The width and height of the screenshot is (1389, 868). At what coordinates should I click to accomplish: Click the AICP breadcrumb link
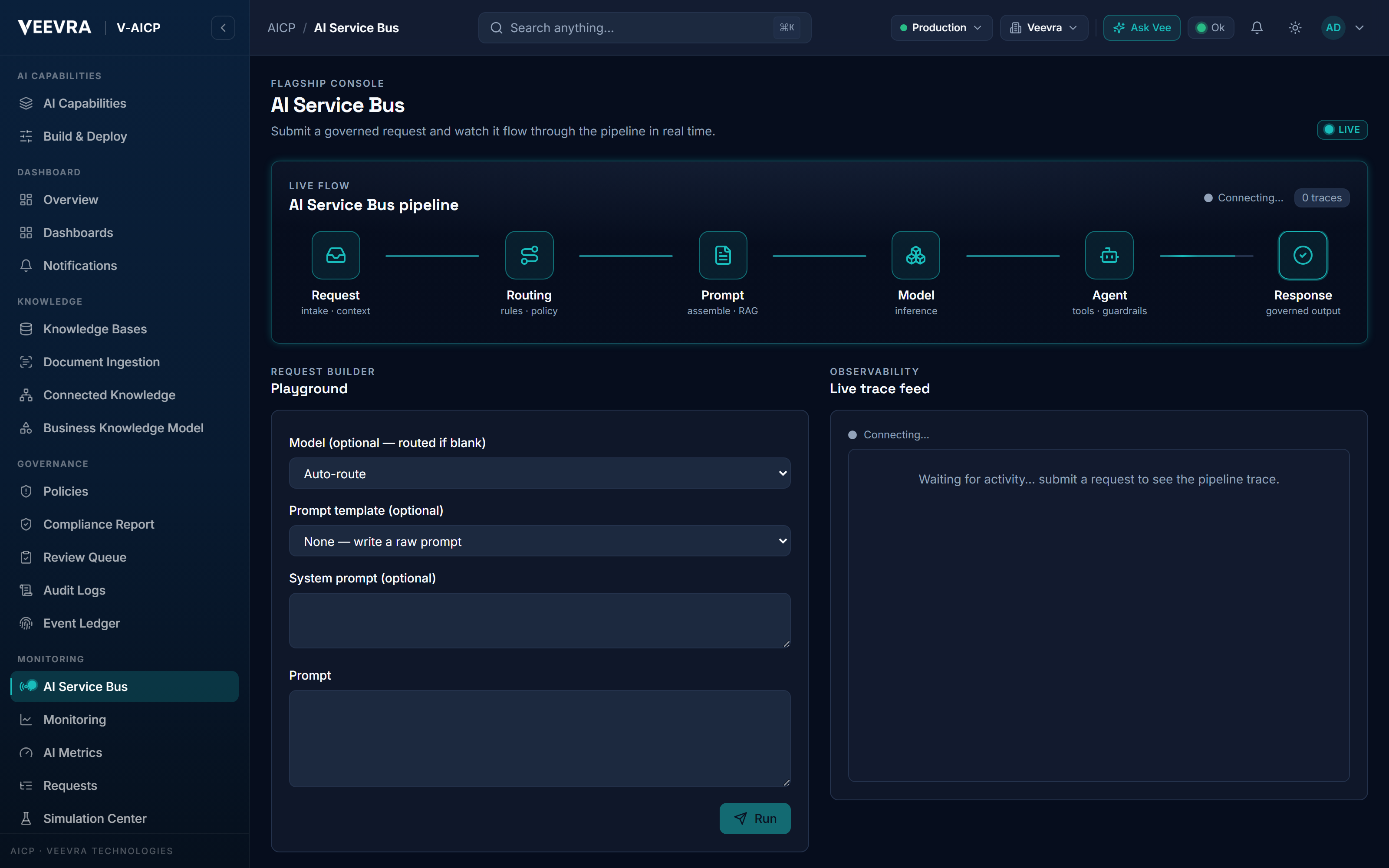click(x=281, y=27)
